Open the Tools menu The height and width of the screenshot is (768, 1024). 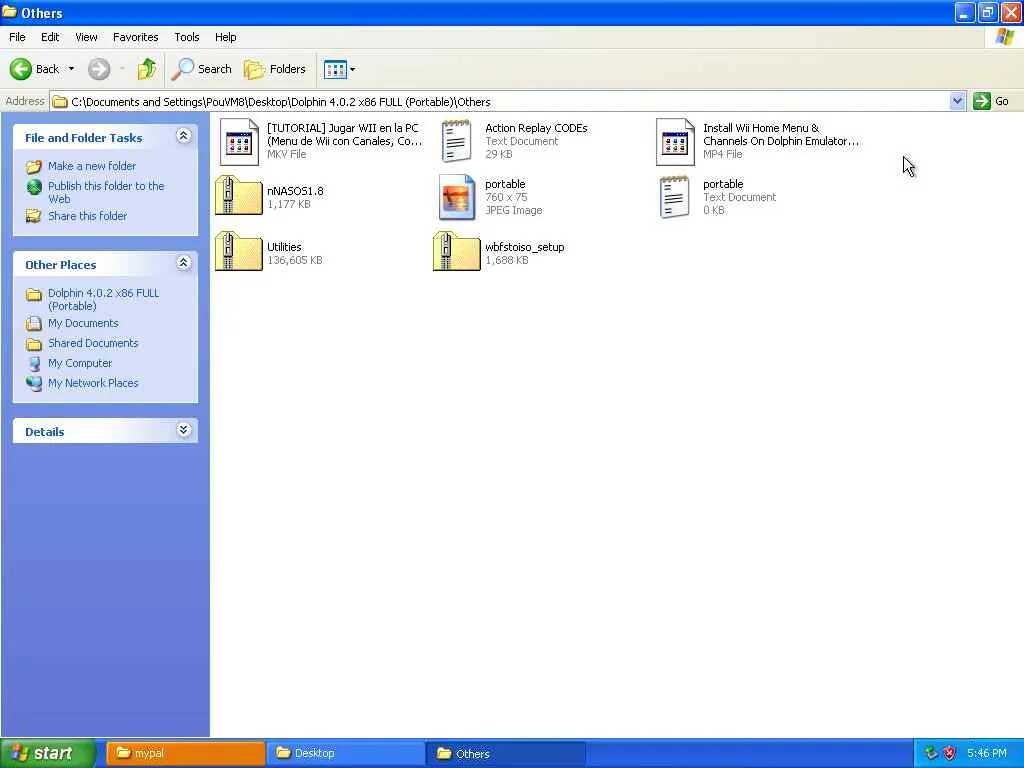[187, 37]
